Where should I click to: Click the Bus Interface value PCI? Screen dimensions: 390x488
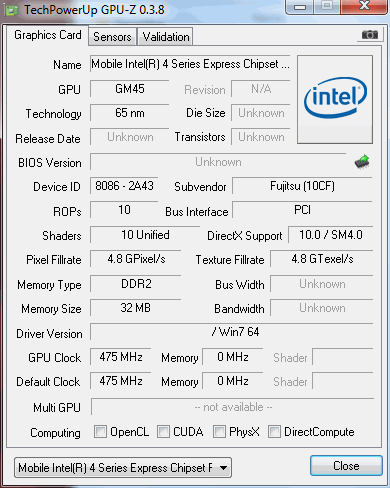(302, 210)
